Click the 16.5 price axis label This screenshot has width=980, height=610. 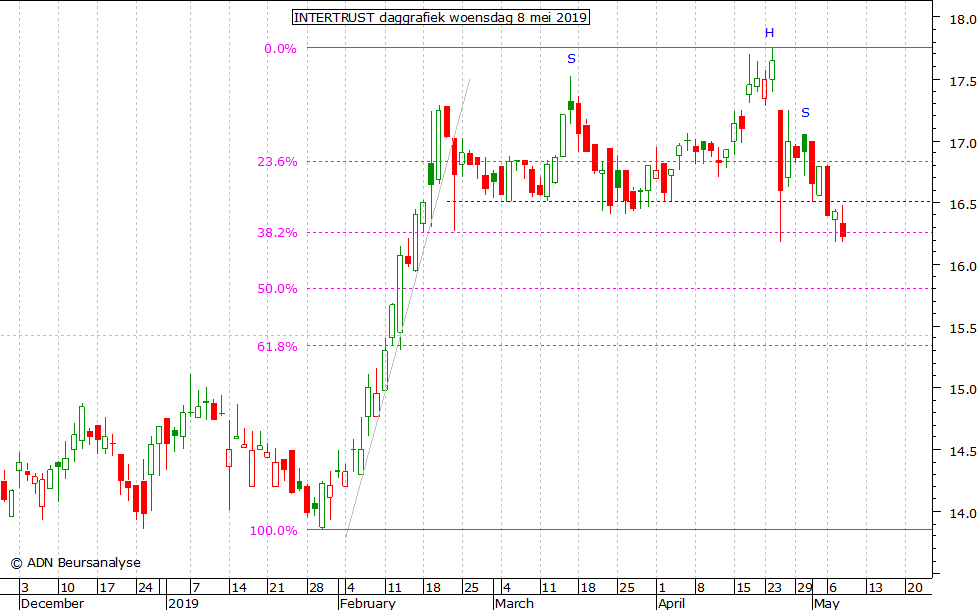pyautogui.click(x=962, y=204)
